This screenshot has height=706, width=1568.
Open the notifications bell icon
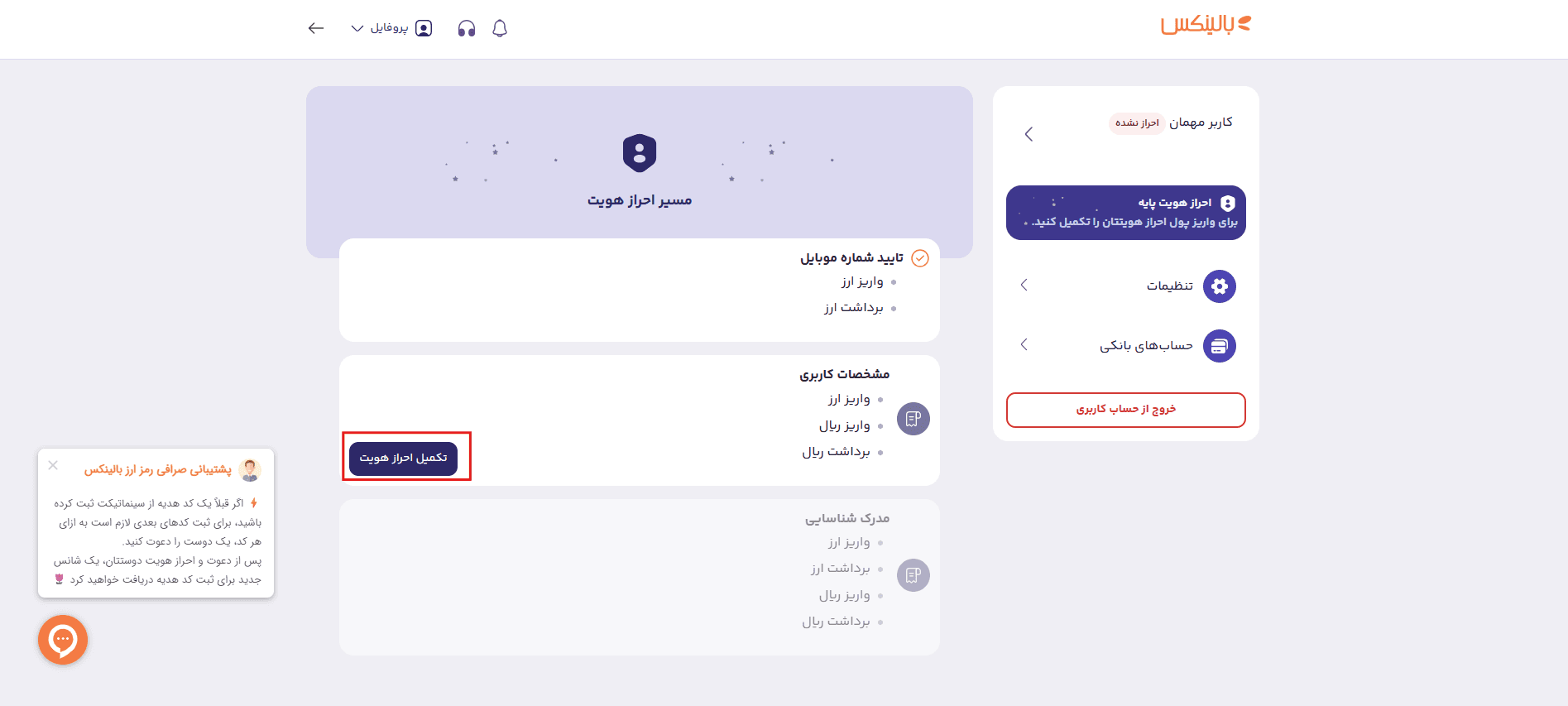click(500, 27)
